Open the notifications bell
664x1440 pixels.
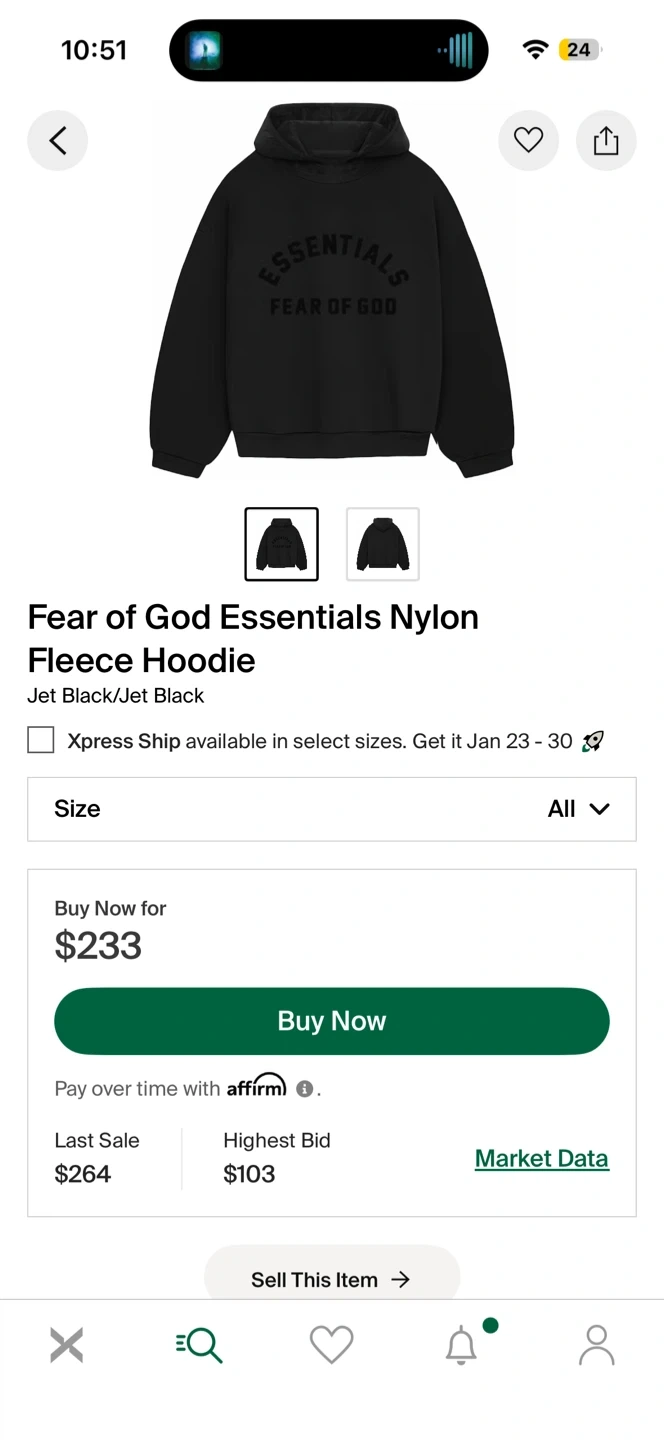[x=462, y=1346]
